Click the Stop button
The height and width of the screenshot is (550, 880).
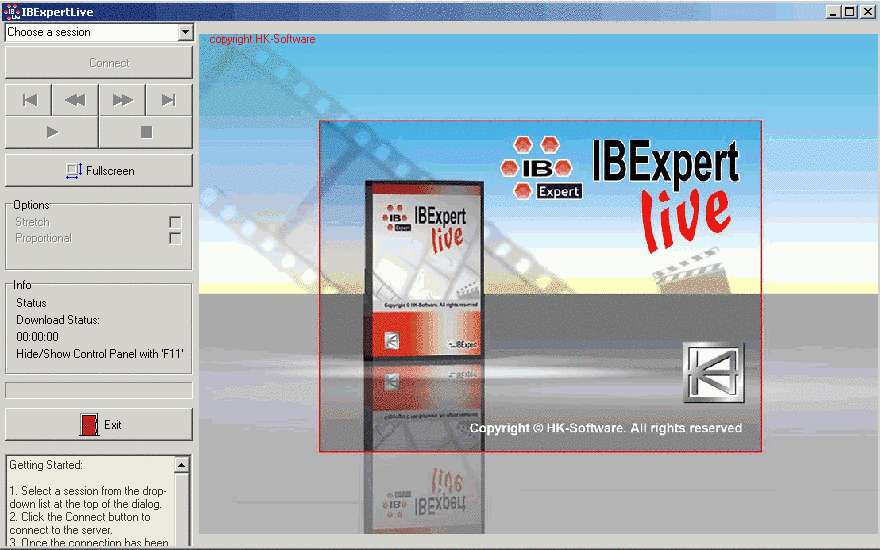pos(146,132)
